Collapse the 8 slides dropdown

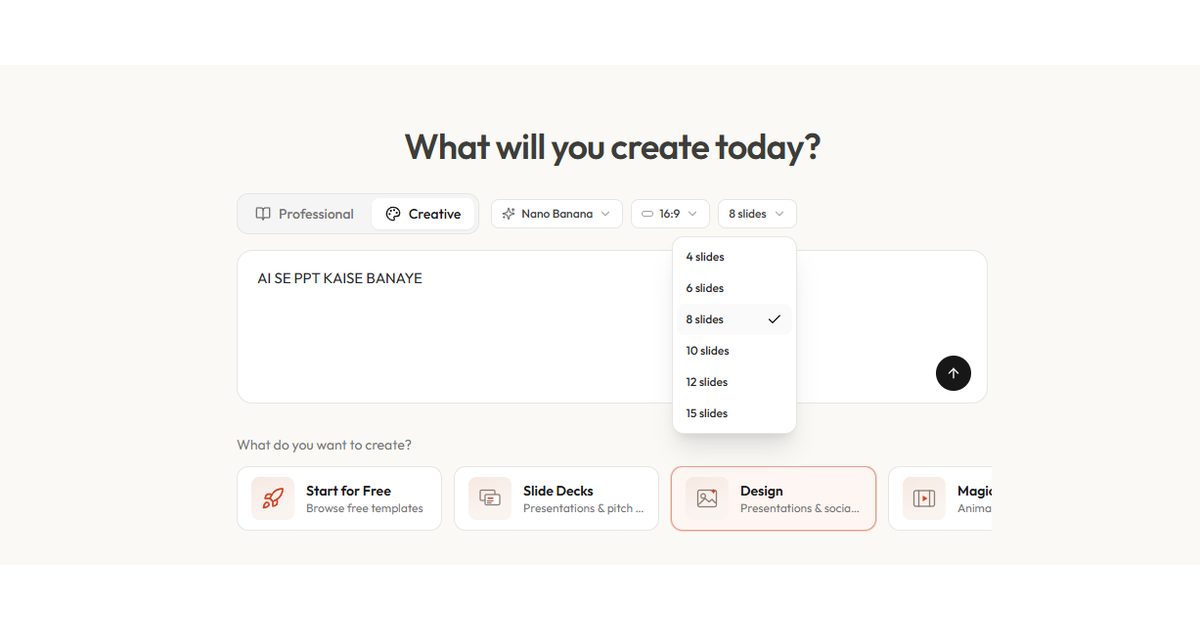click(757, 214)
